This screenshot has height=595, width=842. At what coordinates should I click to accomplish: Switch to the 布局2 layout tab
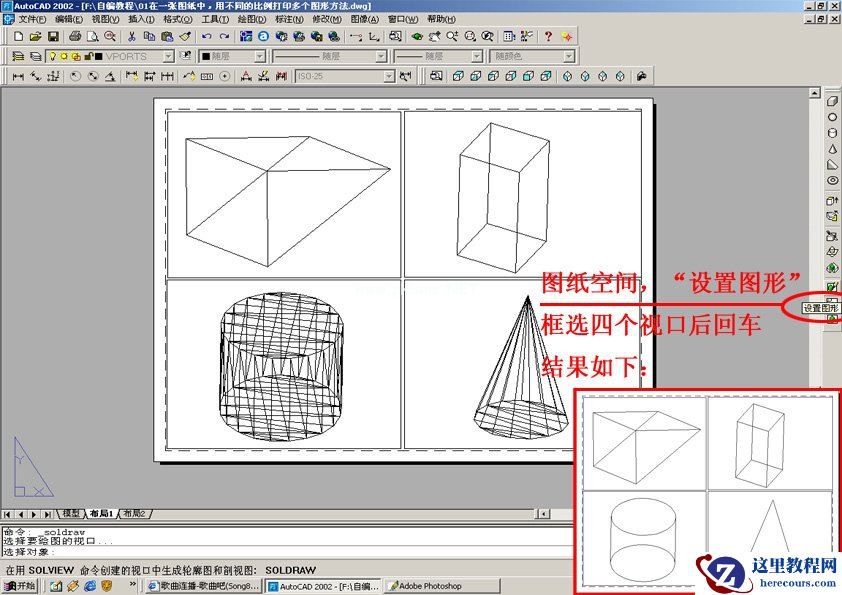pyautogui.click(x=134, y=513)
